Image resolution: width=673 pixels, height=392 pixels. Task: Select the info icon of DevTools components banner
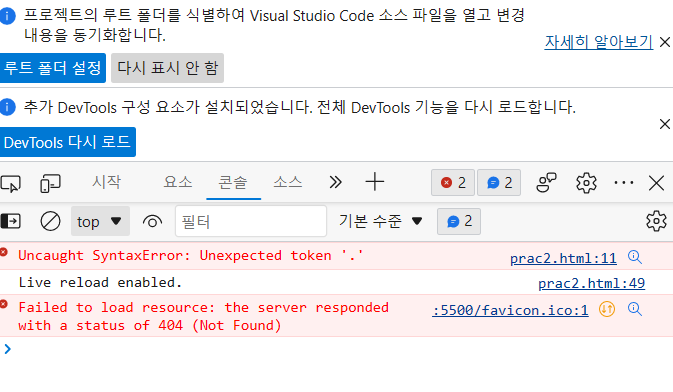point(7,107)
